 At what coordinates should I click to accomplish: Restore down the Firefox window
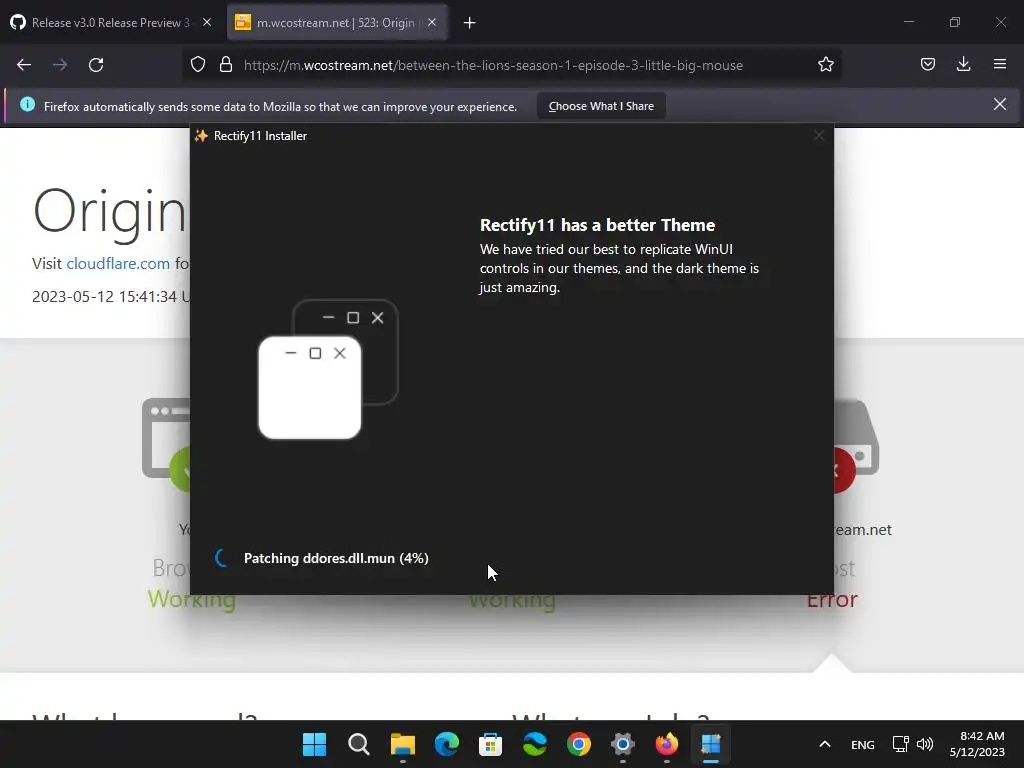(955, 22)
